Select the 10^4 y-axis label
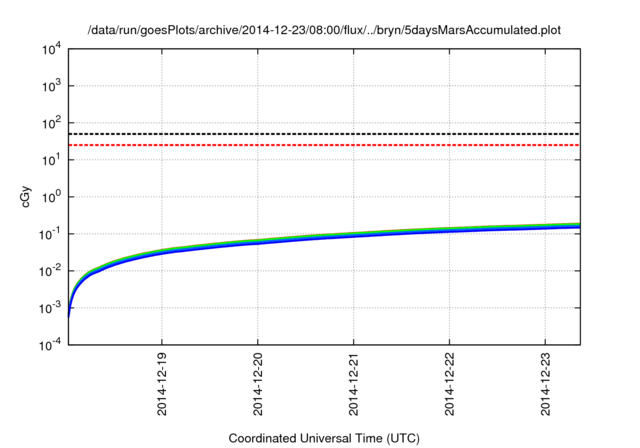The image size is (640, 448). (x=52, y=50)
